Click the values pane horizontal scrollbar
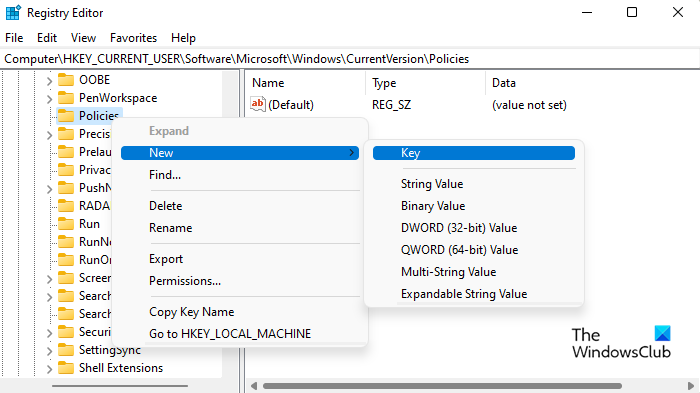The height and width of the screenshot is (393, 700). point(442,386)
